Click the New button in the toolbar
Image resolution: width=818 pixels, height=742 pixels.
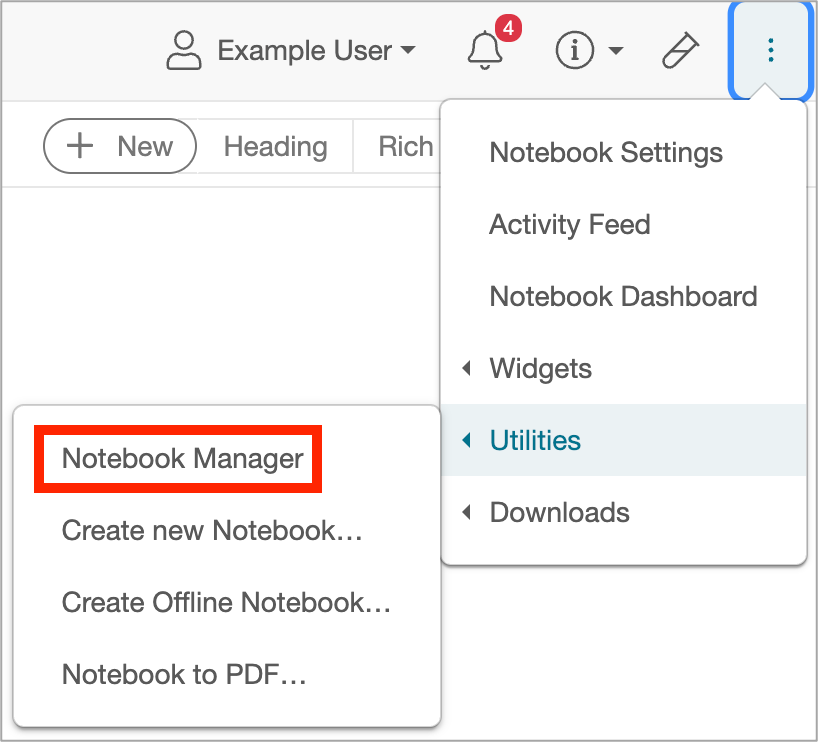pyautogui.click(x=119, y=146)
